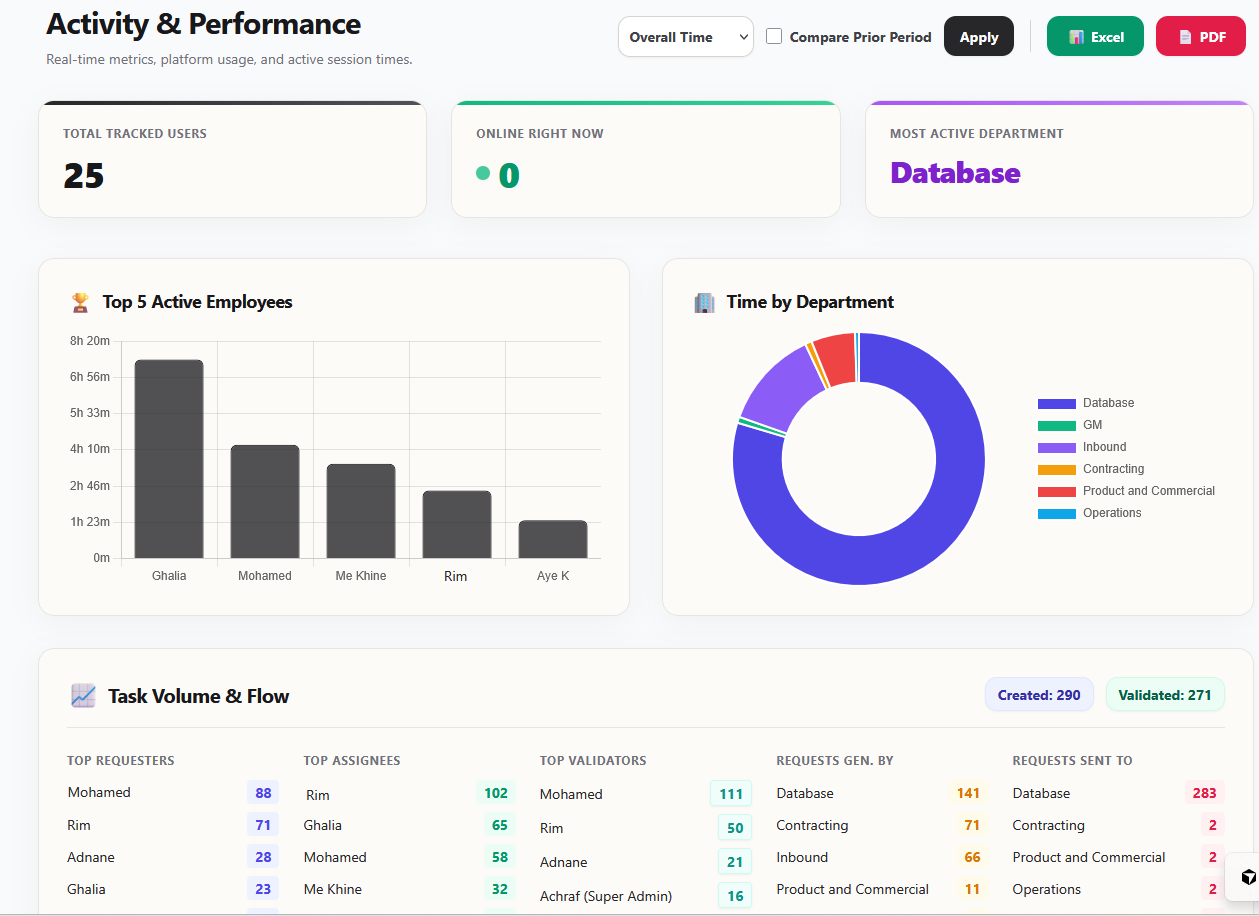
Task: Toggle the Inbound legend color swatch
Action: click(1057, 447)
